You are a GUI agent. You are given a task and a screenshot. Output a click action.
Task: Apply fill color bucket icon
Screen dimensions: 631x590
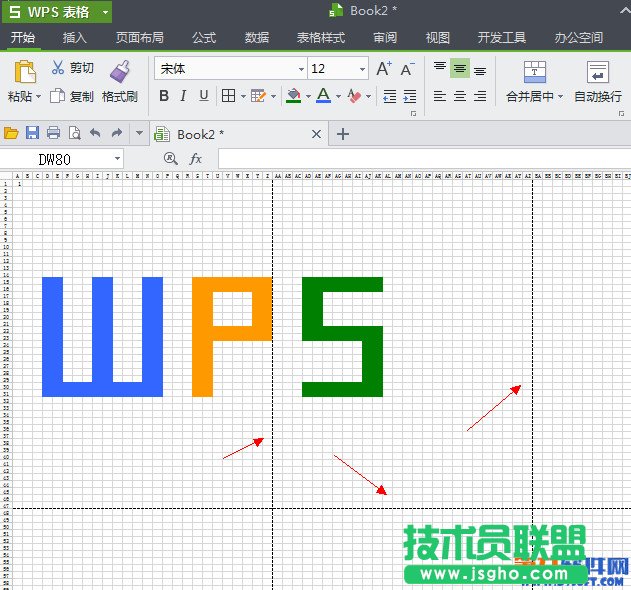coord(293,96)
